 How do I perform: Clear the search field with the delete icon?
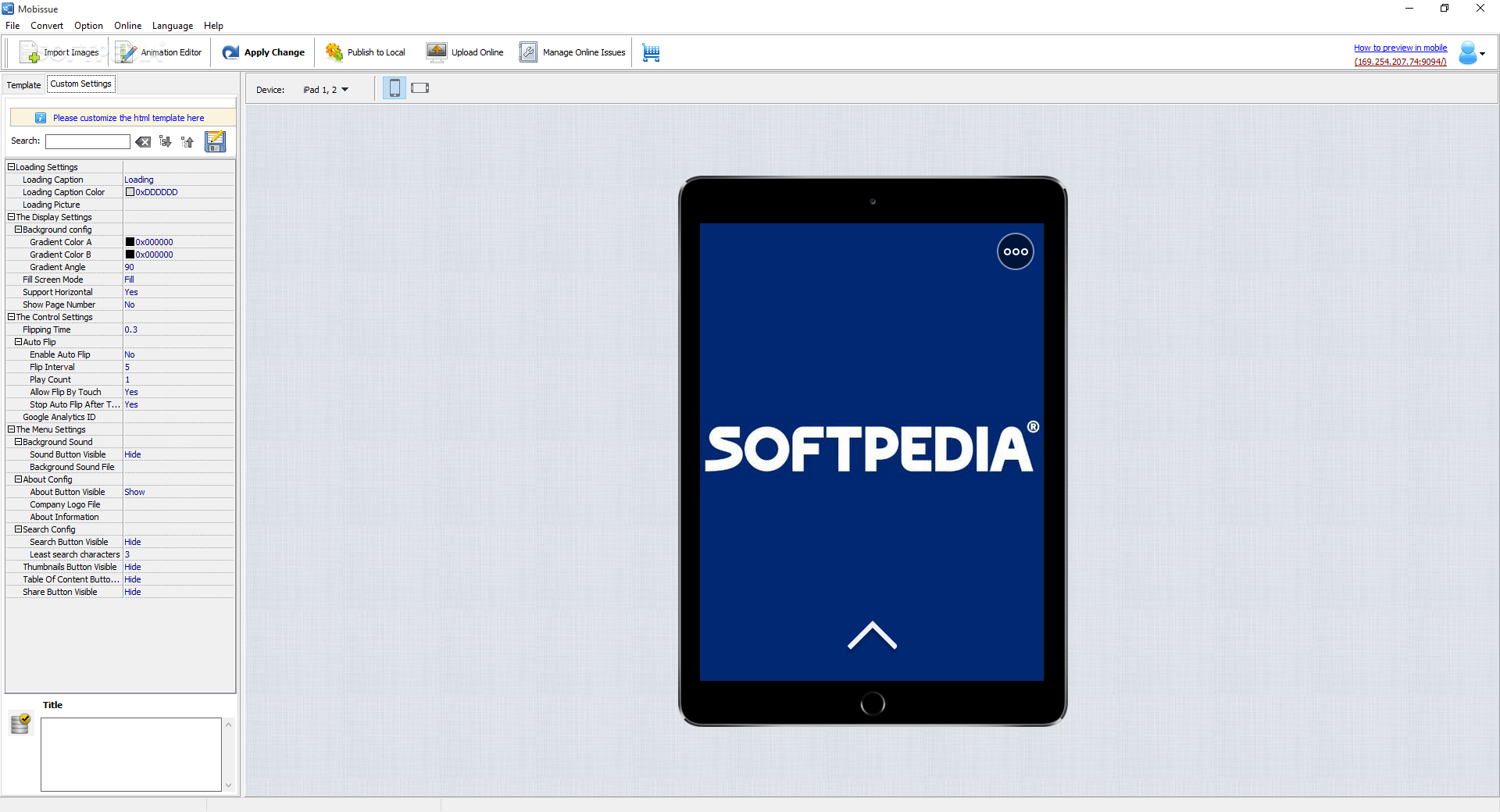(143, 141)
